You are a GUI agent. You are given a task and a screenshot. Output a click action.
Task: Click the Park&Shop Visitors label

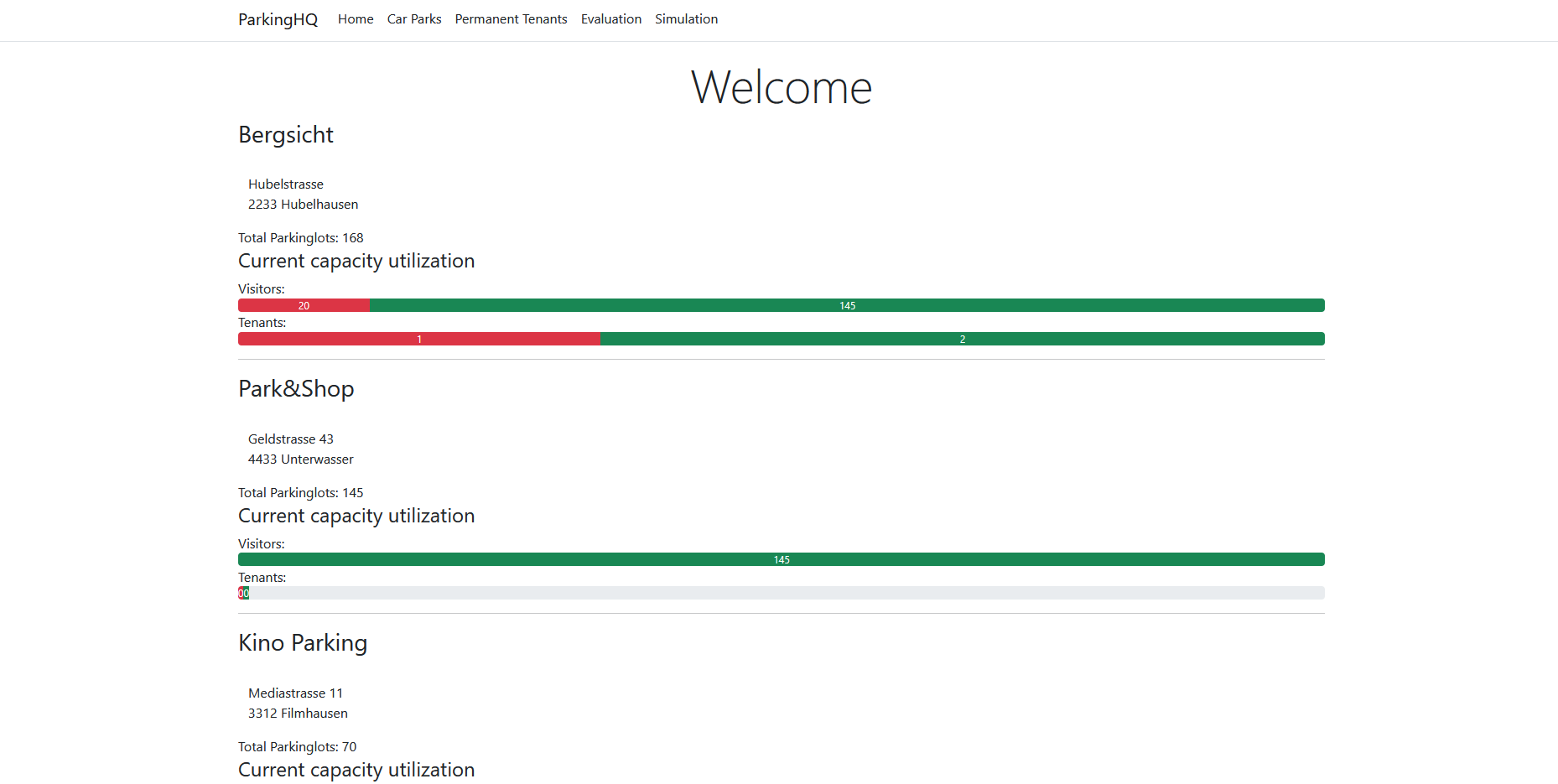(262, 544)
